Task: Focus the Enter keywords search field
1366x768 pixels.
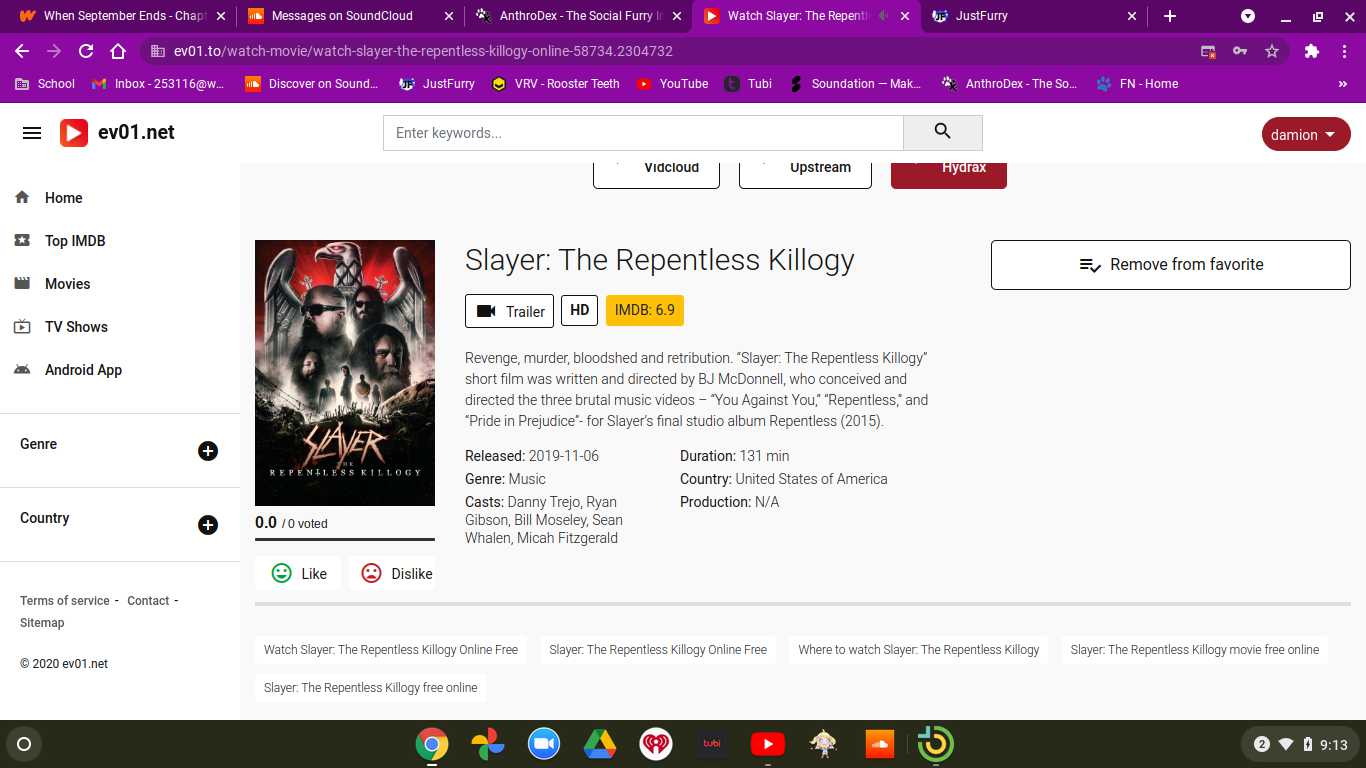Action: tap(643, 132)
